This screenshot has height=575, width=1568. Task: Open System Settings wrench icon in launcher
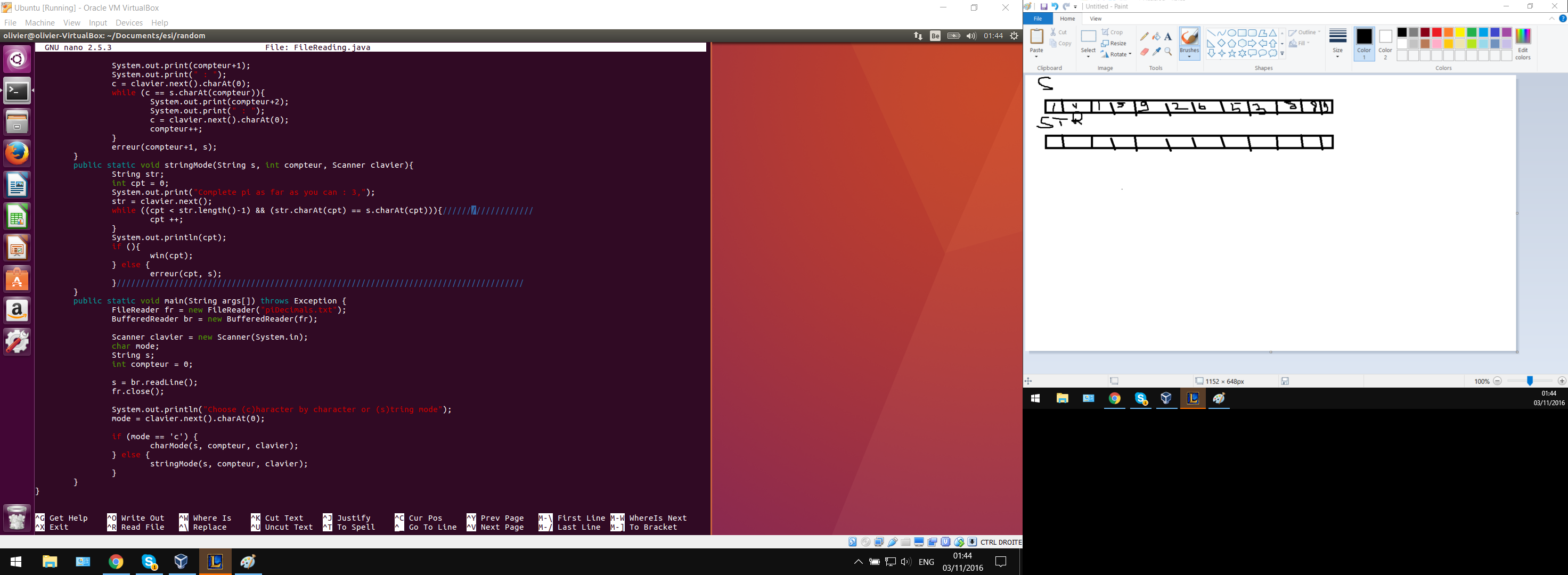(x=17, y=342)
